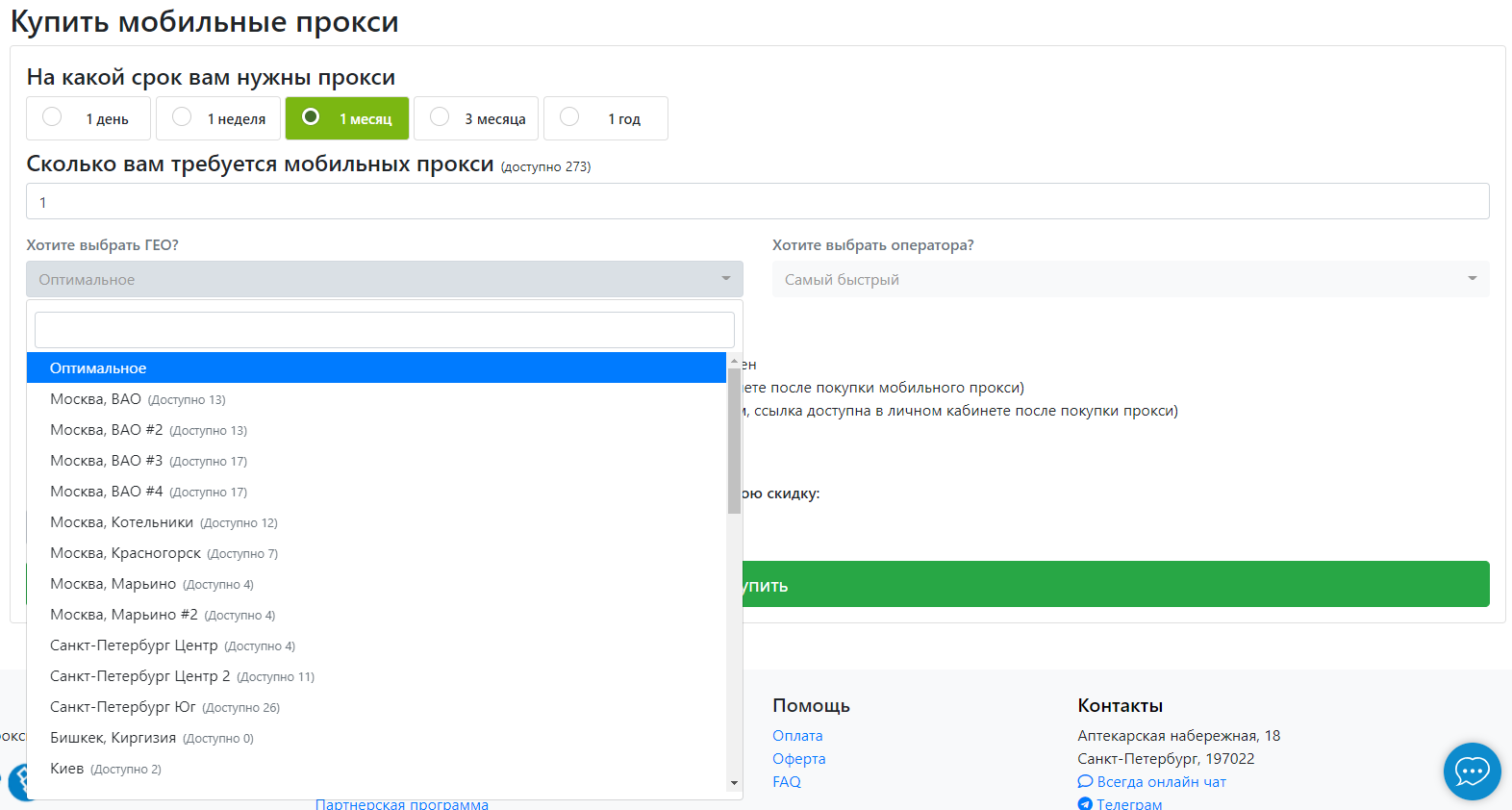Viewport: 1512px width, 810px height.
Task: Open Всегда онлайн чат link
Action: [x=1152, y=781]
